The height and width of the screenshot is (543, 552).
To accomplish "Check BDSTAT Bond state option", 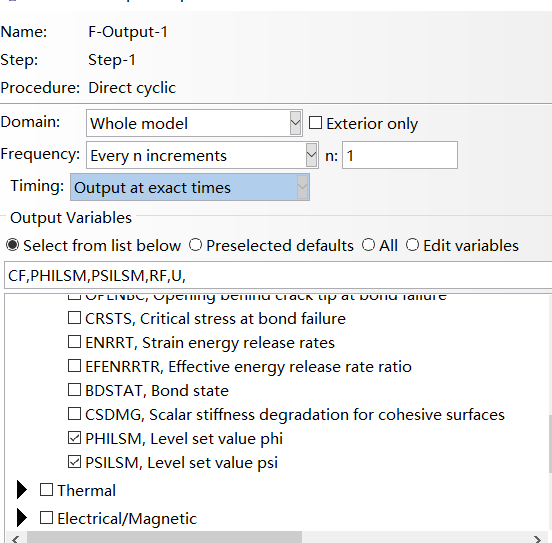I will 74,390.
